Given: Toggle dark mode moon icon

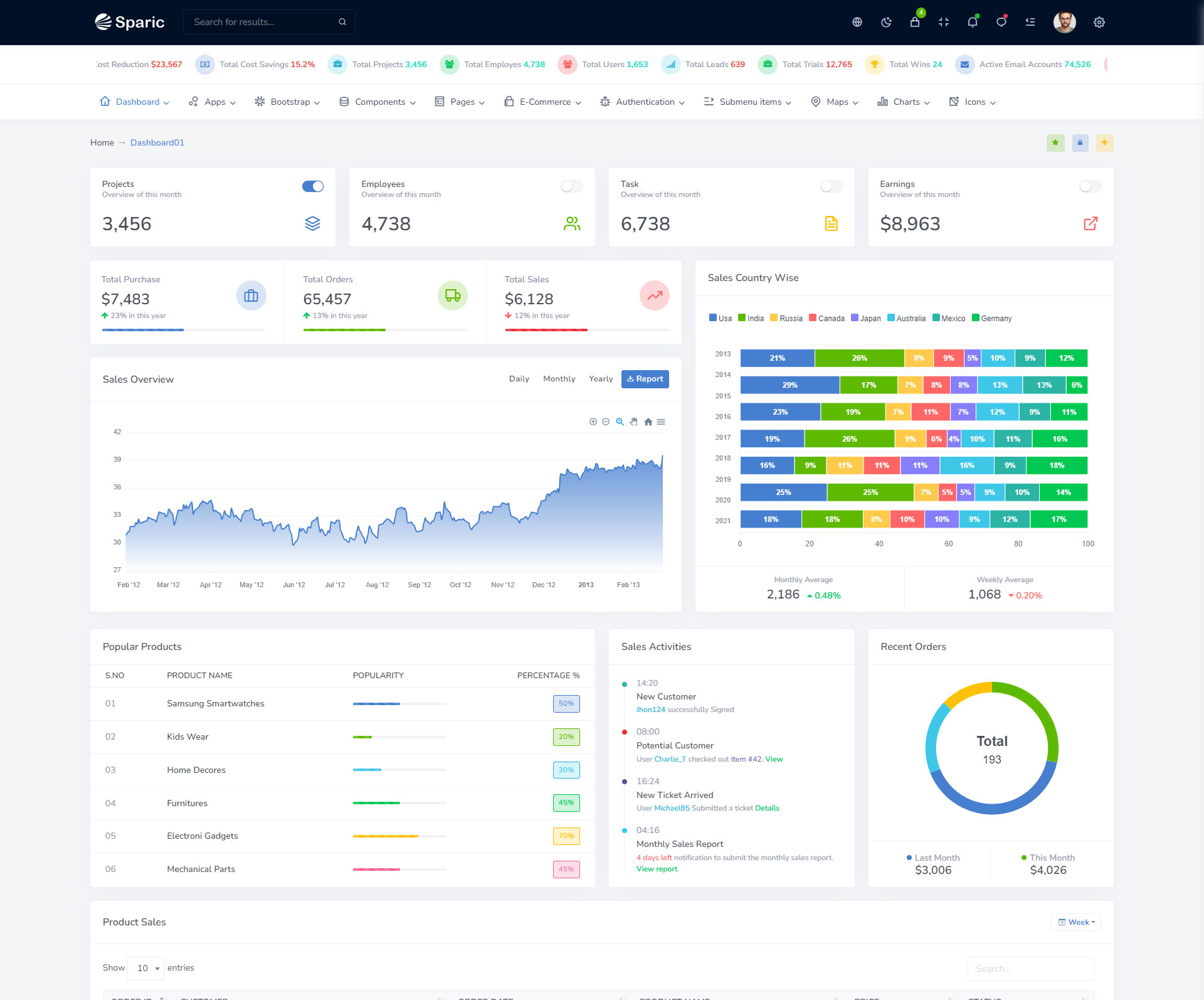Looking at the screenshot, I should tap(886, 22).
